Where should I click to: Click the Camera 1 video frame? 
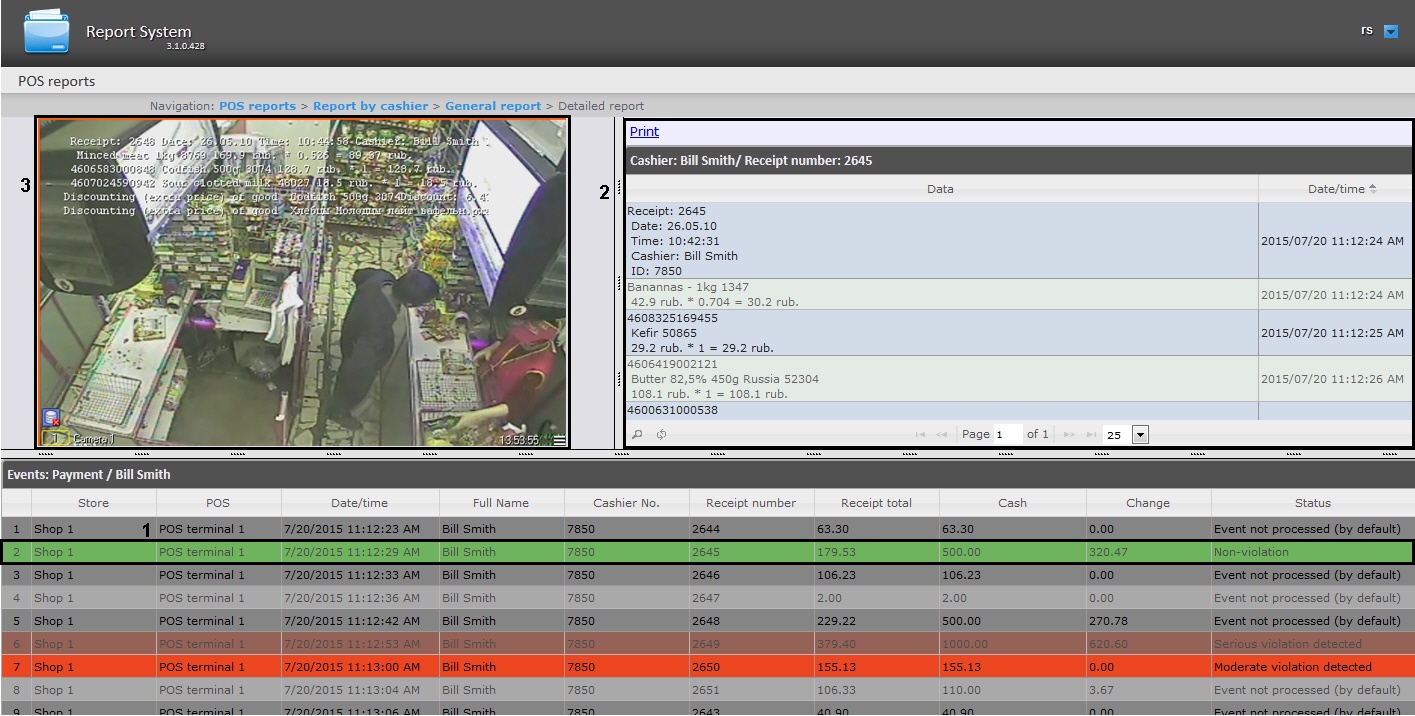point(302,290)
